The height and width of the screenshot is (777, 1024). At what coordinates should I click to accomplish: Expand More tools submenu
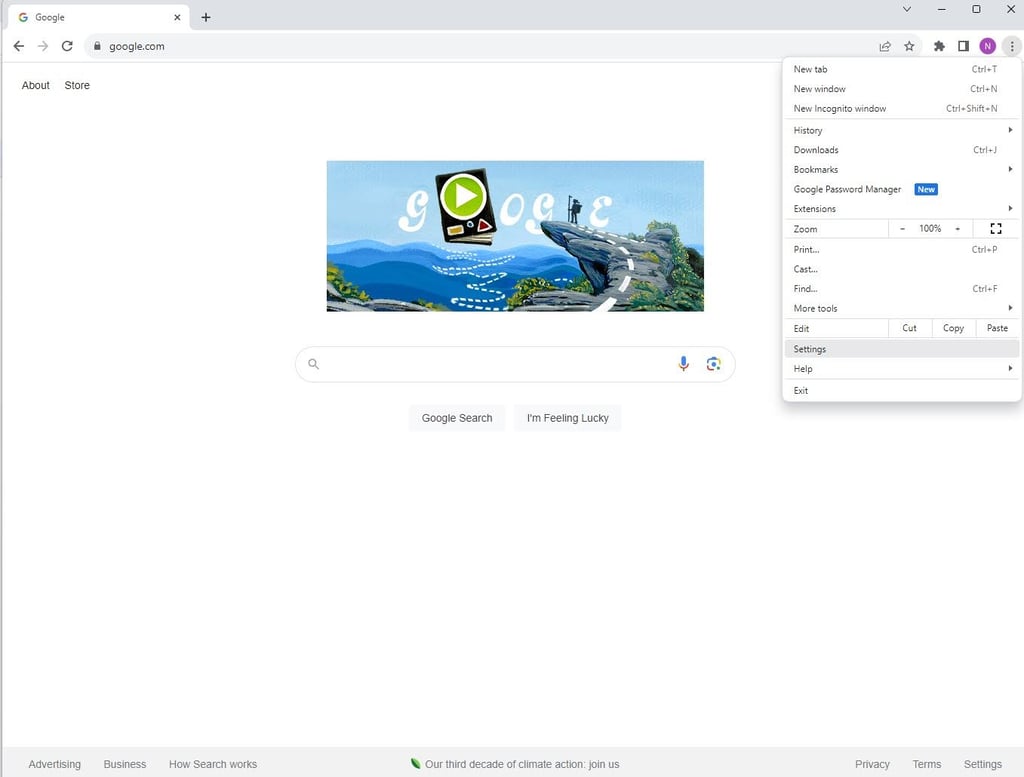click(902, 308)
